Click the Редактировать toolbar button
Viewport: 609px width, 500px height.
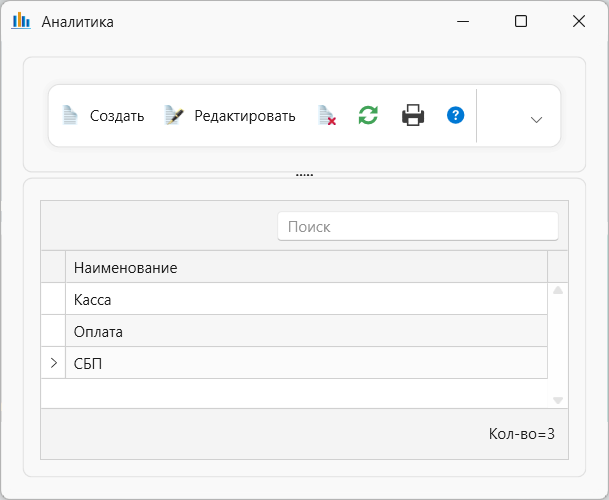coord(230,115)
